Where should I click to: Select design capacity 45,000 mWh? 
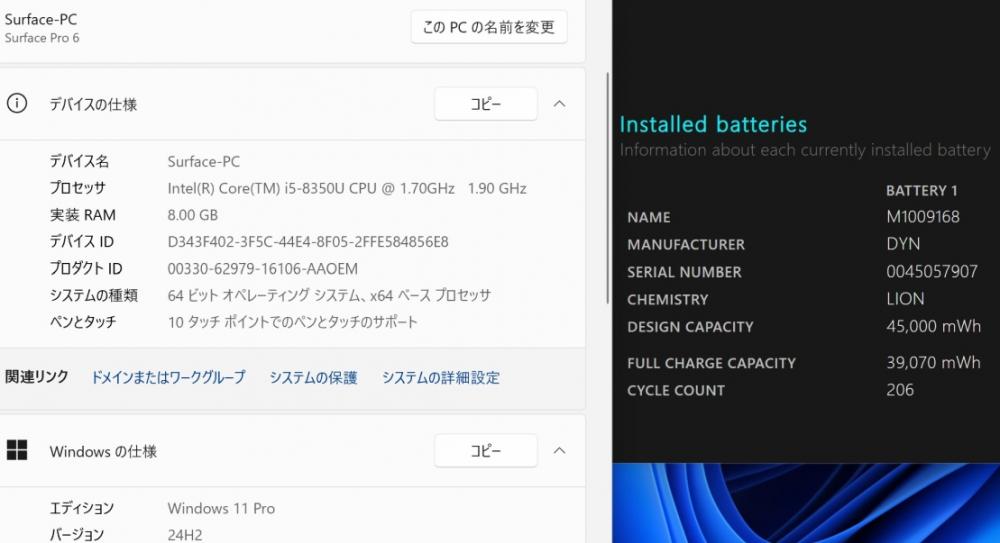coord(933,326)
